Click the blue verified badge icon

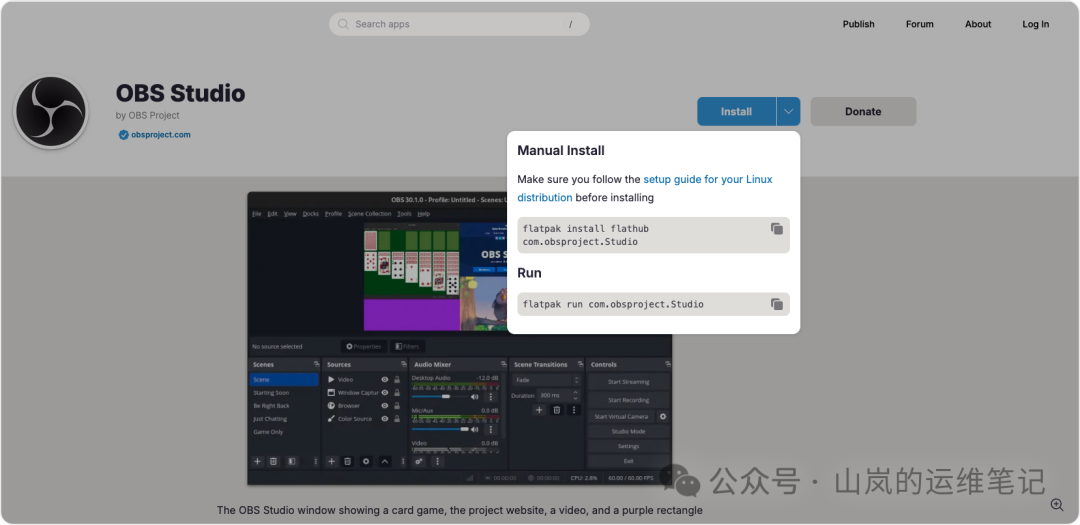point(123,135)
